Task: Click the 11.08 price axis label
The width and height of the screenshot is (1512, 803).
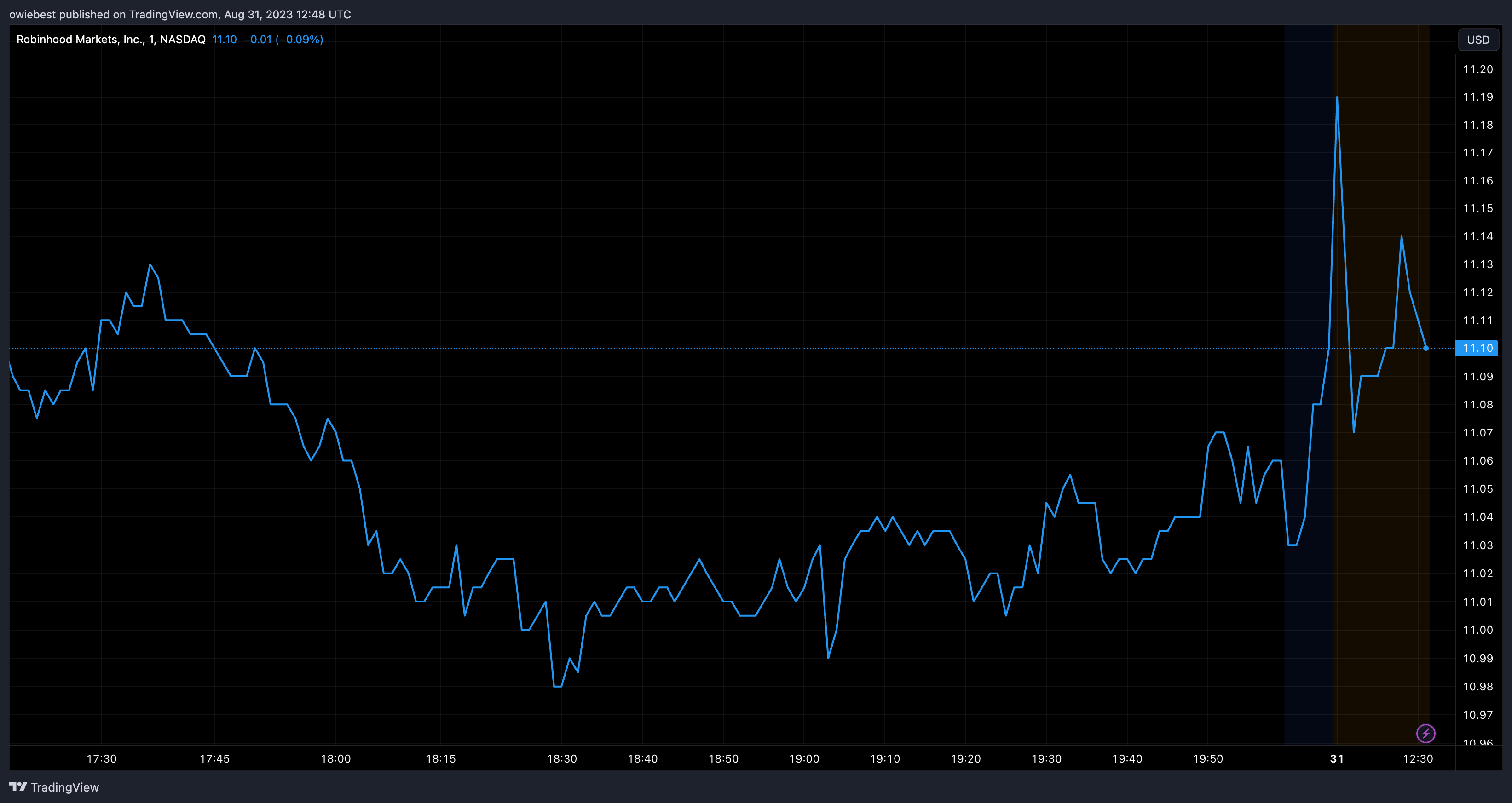Action: (1478, 405)
